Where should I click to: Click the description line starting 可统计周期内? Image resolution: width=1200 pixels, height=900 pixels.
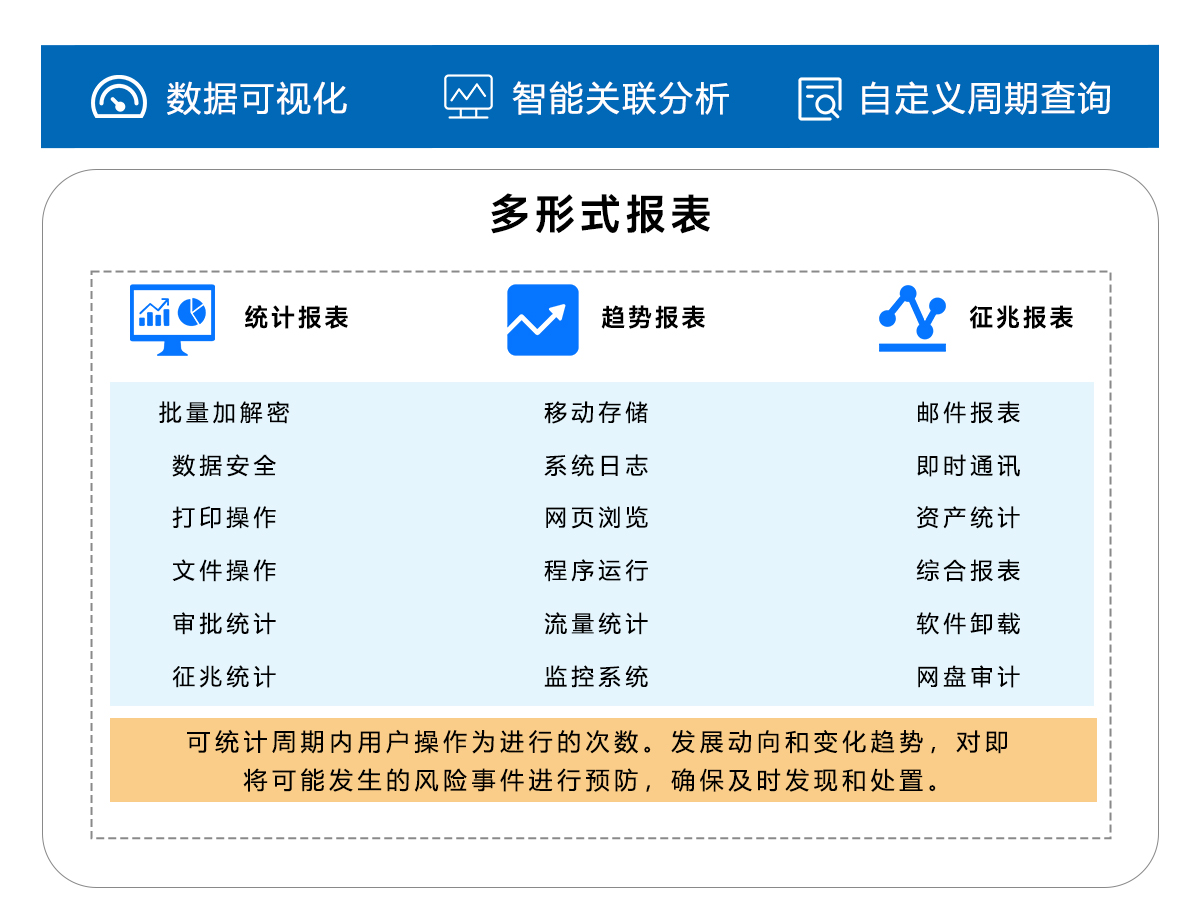598,742
